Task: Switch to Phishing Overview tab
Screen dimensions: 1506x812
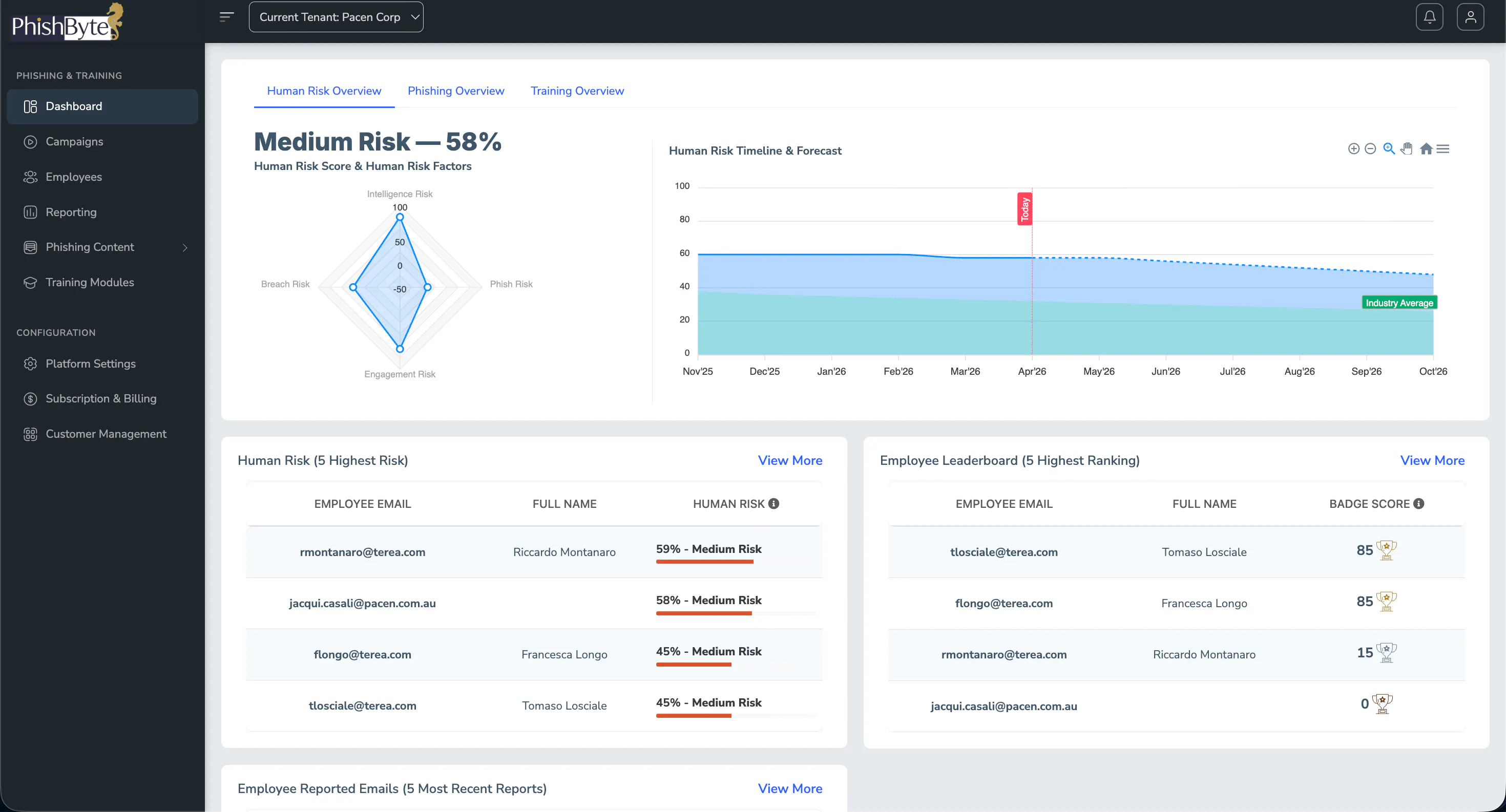Action: click(x=456, y=91)
